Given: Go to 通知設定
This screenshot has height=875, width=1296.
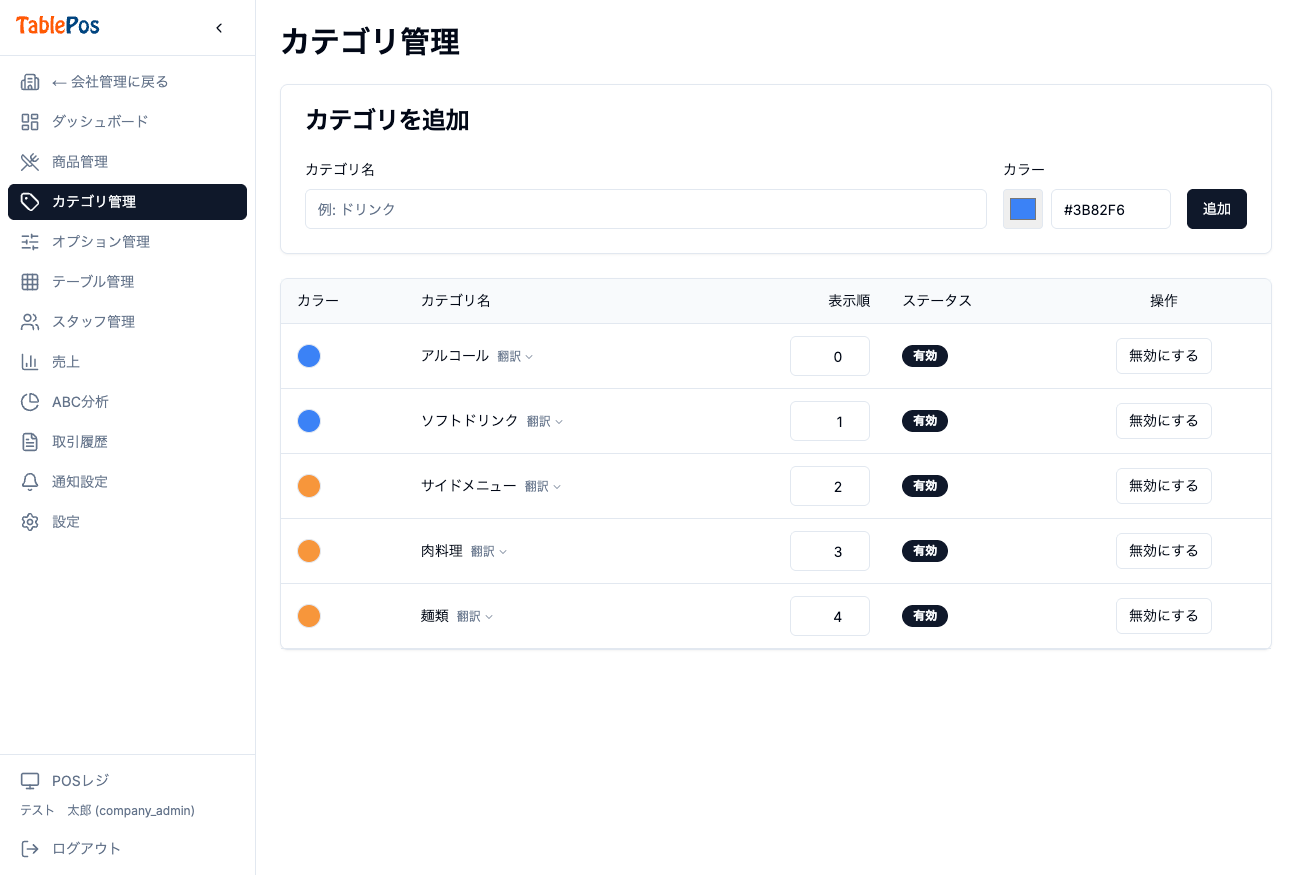Looking at the screenshot, I should 127,482.
